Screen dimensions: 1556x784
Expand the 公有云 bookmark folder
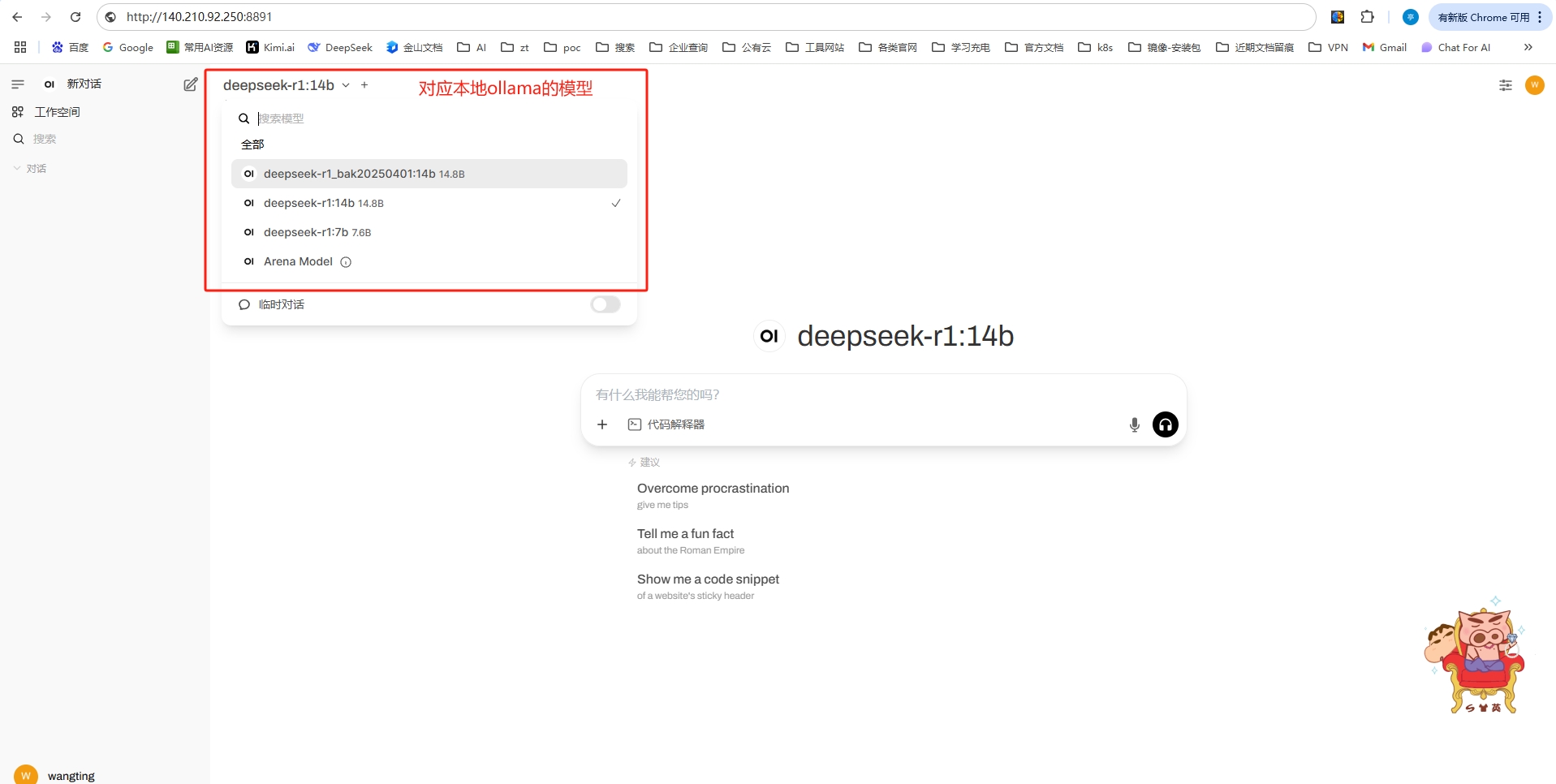(747, 47)
